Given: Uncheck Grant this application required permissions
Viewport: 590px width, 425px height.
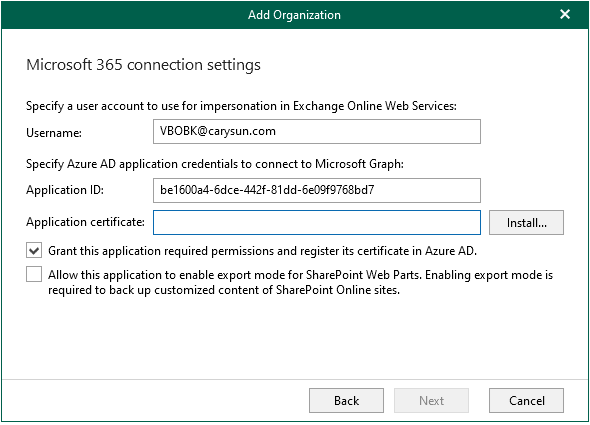Looking at the screenshot, I should (x=34, y=250).
